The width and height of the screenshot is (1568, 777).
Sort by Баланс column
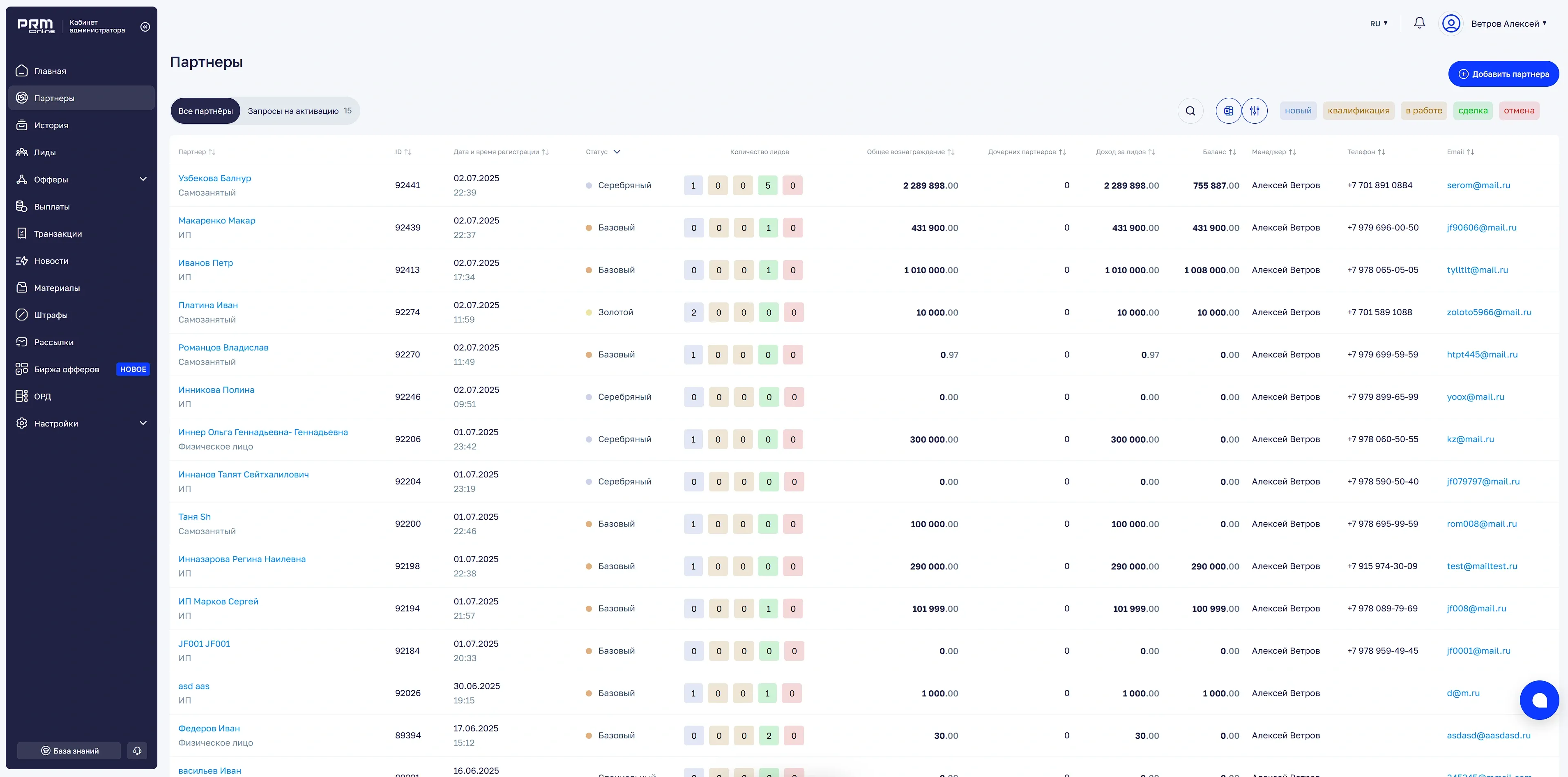click(1232, 152)
